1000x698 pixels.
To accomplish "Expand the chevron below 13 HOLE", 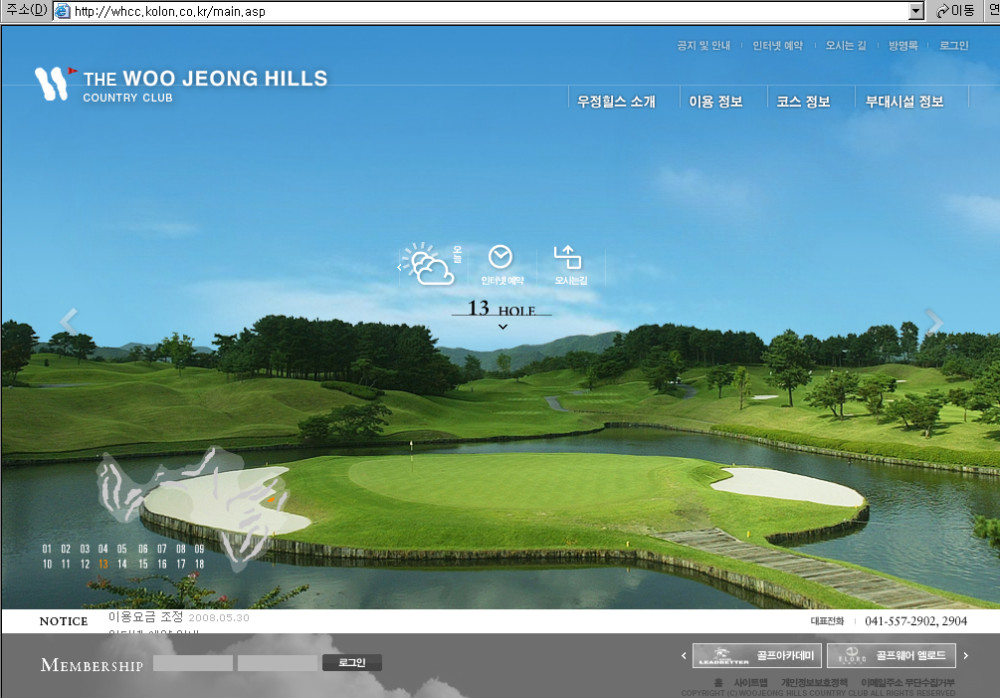I will point(503,327).
